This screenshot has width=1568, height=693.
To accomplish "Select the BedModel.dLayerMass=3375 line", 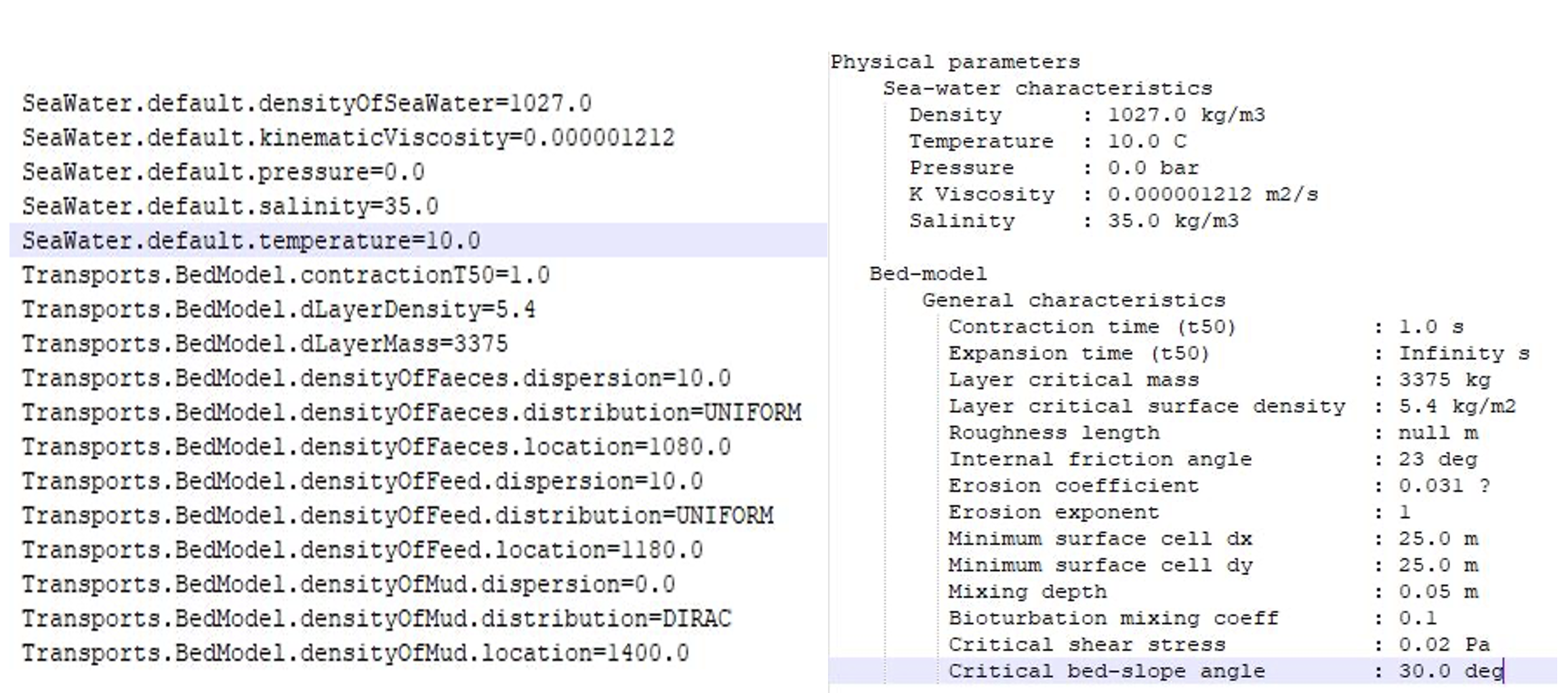I will [x=265, y=344].
